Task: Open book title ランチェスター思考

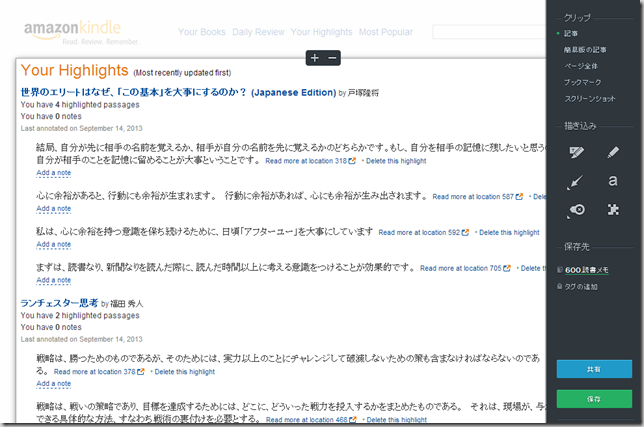Action: coord(59,303)
